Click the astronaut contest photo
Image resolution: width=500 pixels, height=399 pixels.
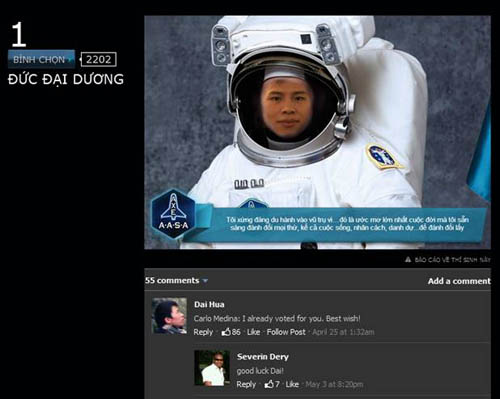317,132
